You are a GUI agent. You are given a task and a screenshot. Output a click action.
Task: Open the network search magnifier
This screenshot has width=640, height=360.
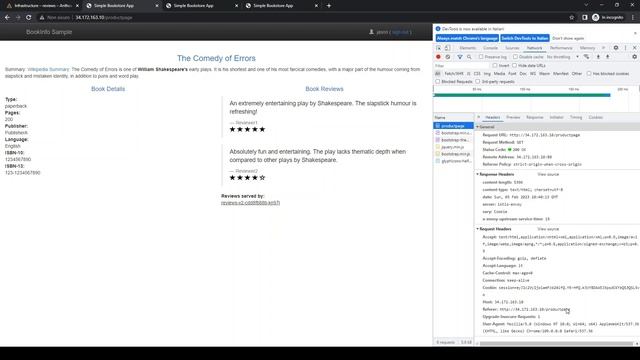tap(469, 57)
